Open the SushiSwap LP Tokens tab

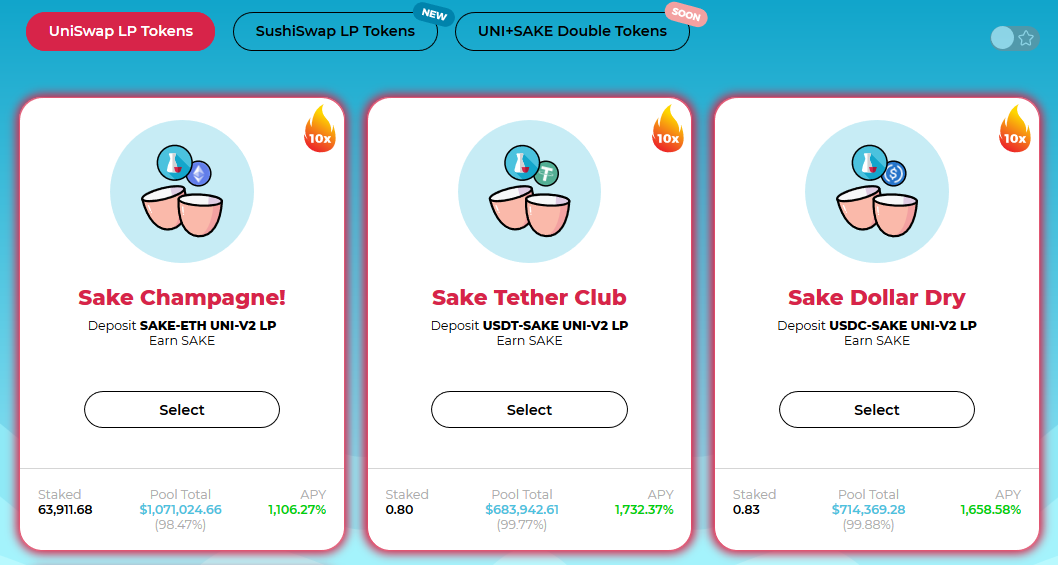[x=335, y=31]
